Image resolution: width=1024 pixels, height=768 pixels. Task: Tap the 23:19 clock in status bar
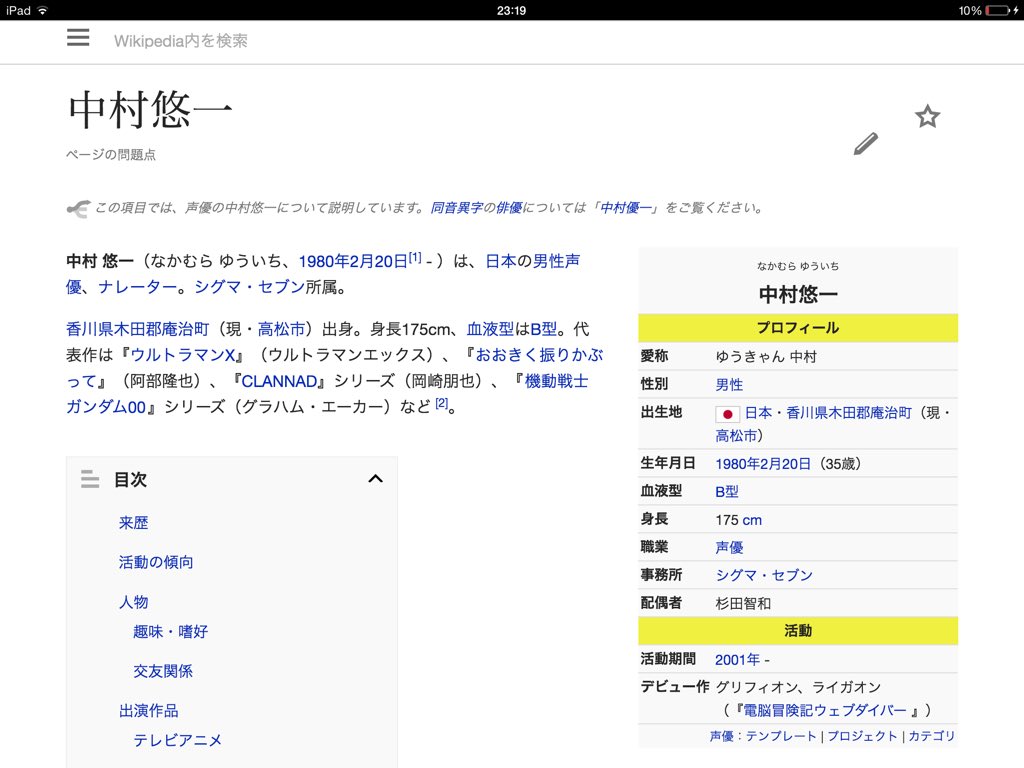click(511, 10)
